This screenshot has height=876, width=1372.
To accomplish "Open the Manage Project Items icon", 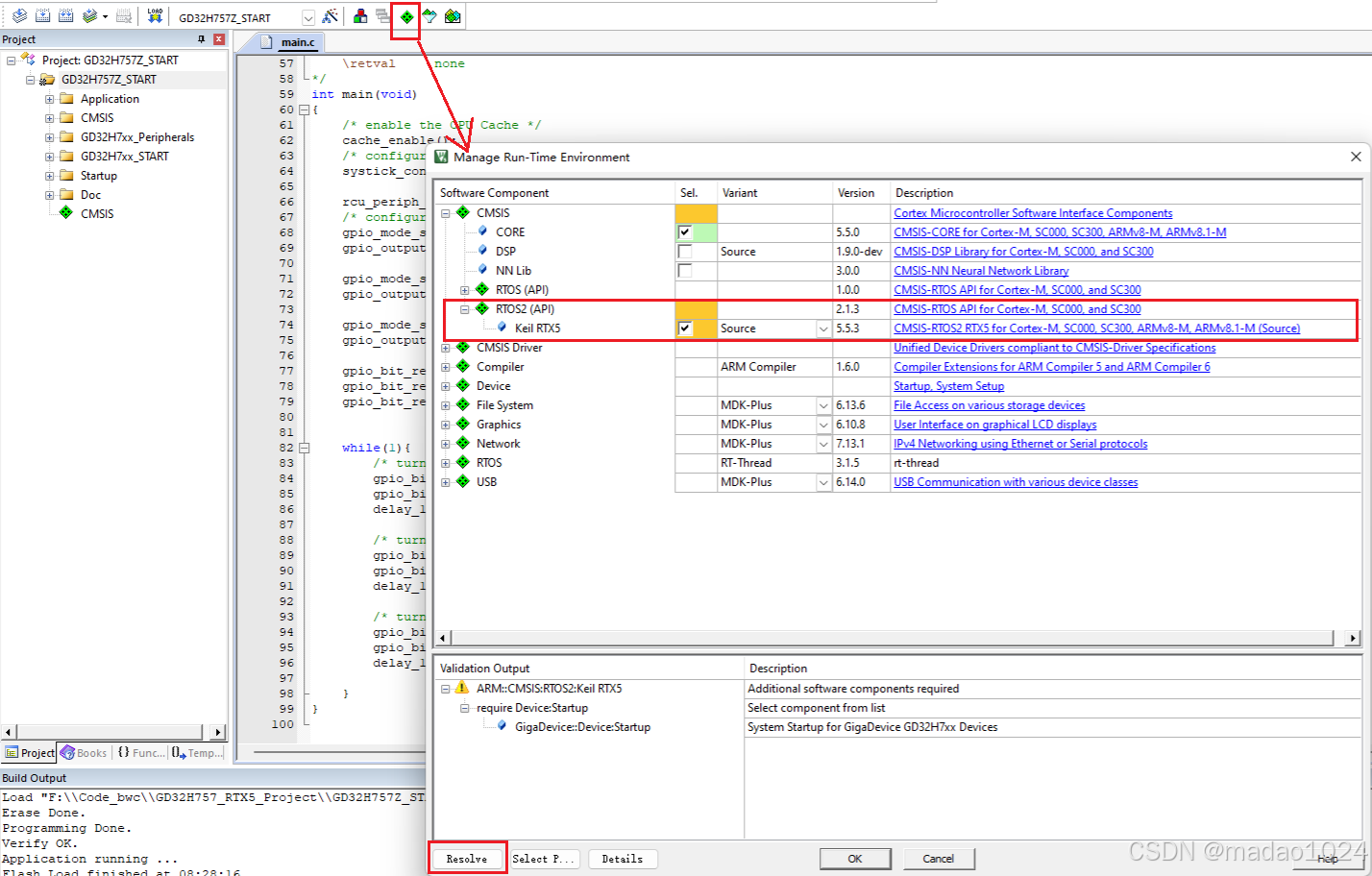I will tap(360, 16).
